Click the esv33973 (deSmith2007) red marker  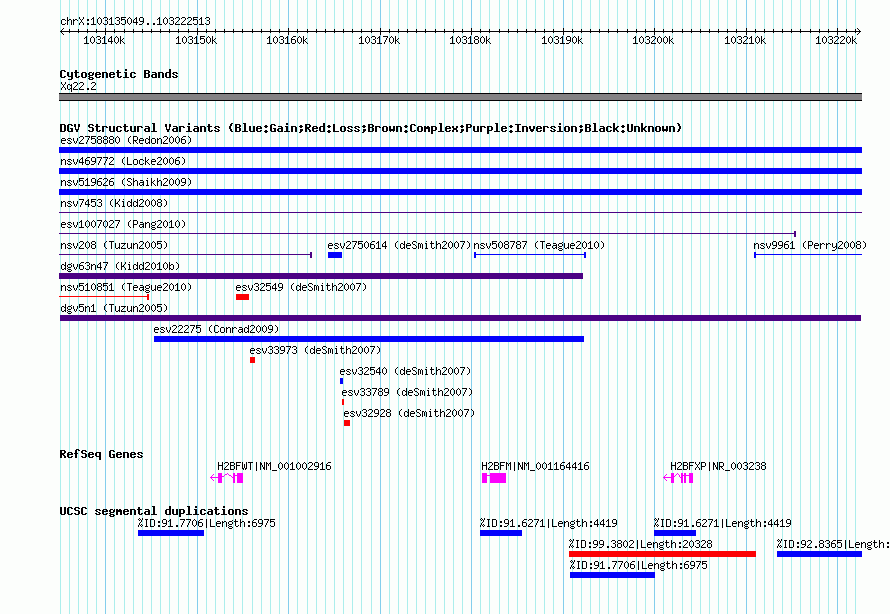click(253, 360)
